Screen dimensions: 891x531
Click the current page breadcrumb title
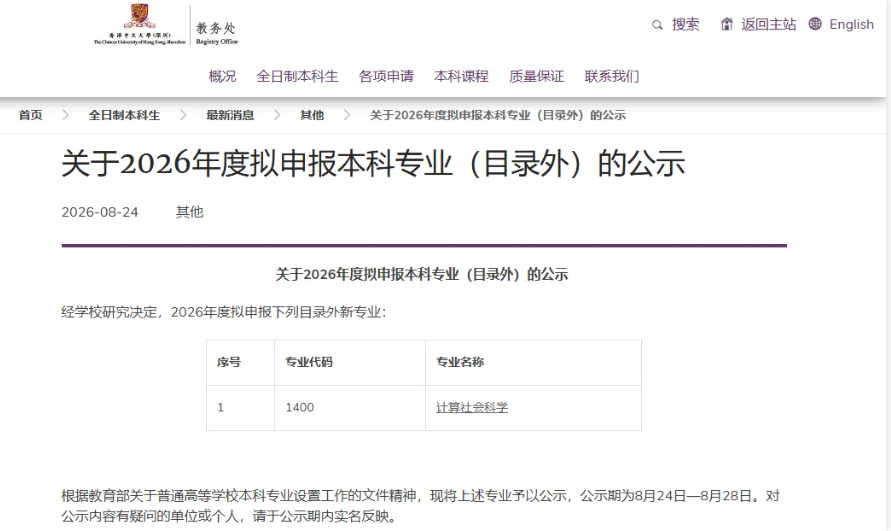498,115
